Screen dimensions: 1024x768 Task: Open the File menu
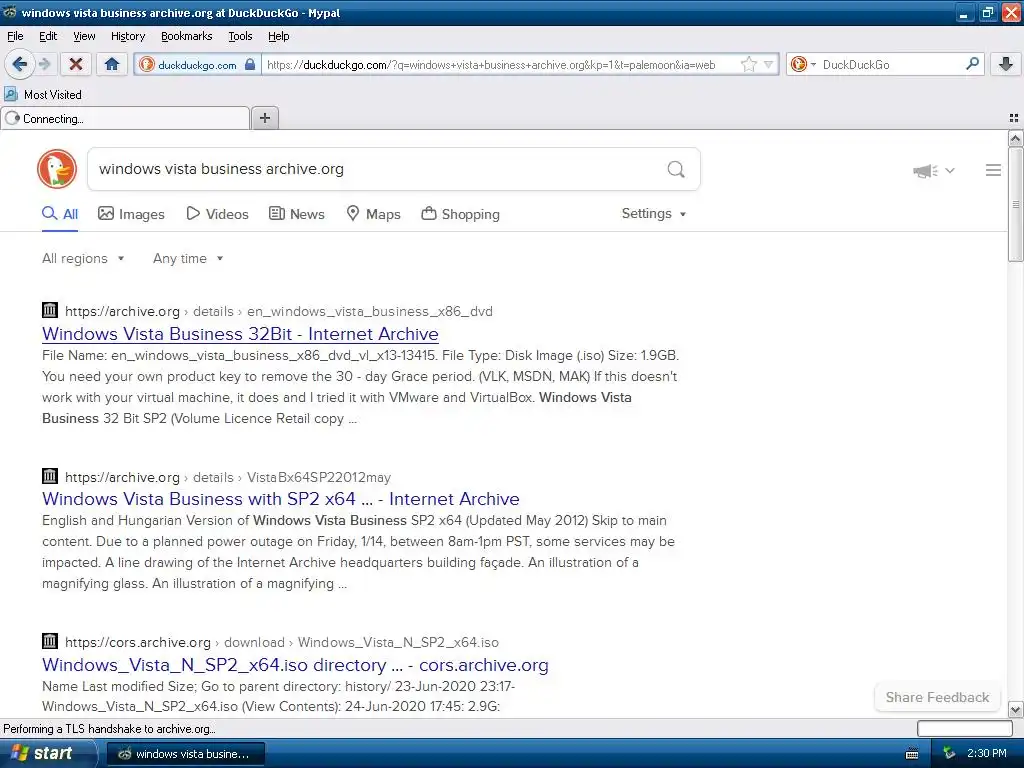coord(15,36)
